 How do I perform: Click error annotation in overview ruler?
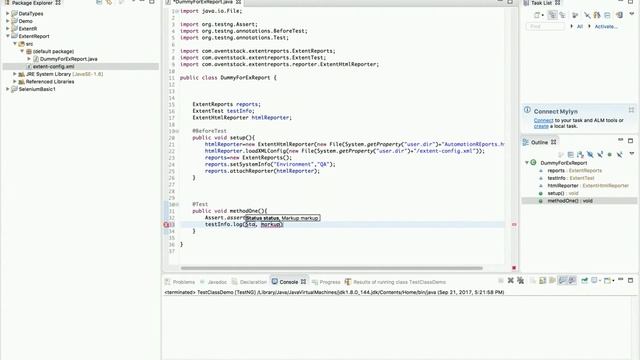[514, 224]
